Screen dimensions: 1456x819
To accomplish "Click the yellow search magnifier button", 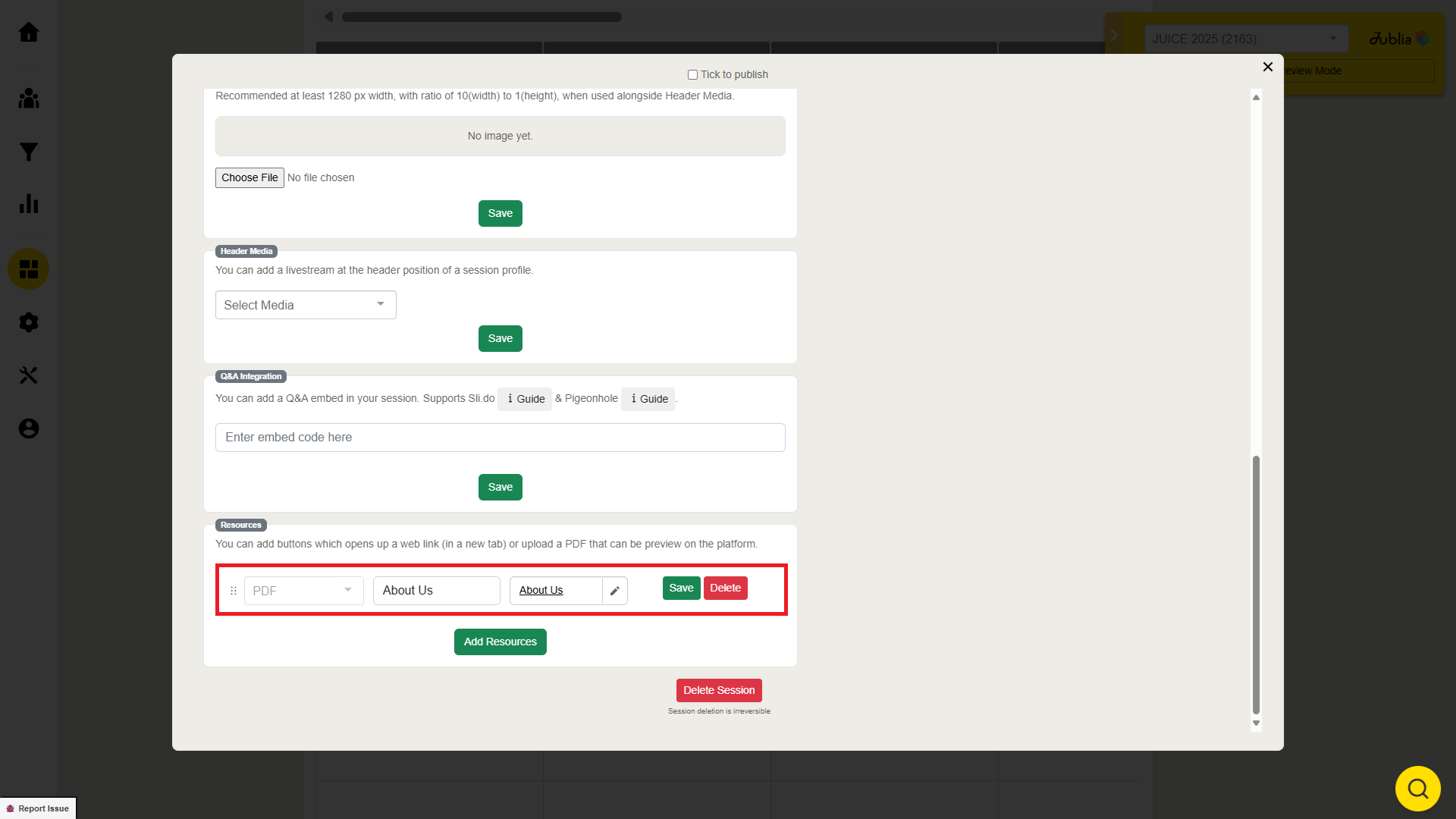I will tap(1417, 789).
